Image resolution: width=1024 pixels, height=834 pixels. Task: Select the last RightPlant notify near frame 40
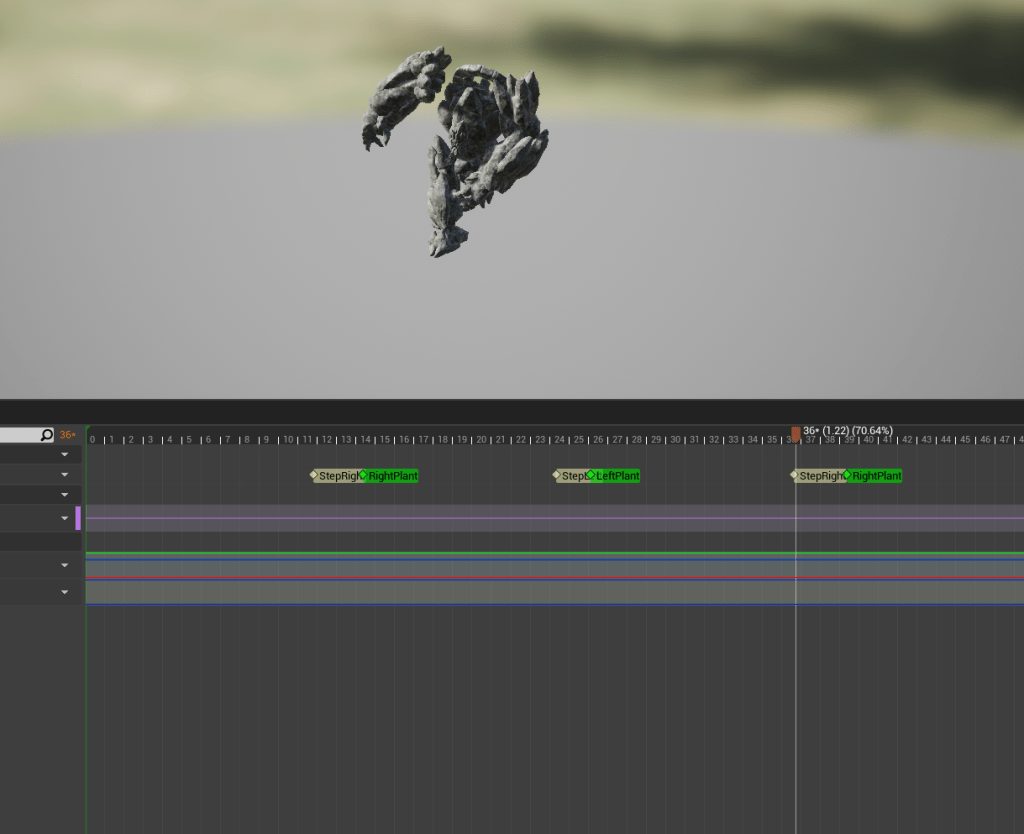tap(876, 476)
